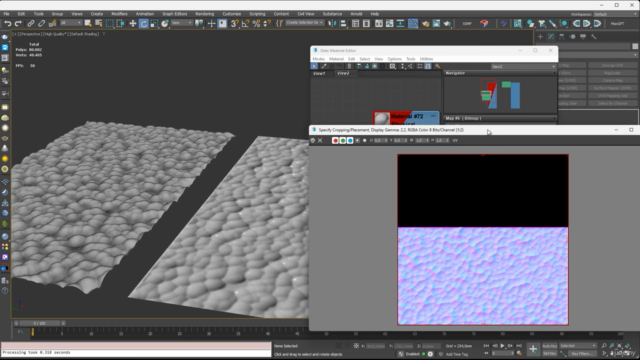The image size is (640, 360).
Task: Open the Hierarchy tab in command panel
Action: [x=562, y=37]
